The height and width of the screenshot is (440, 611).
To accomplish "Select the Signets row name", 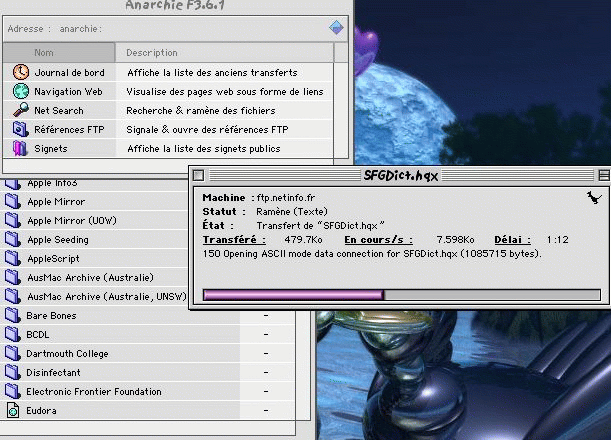I will click(51, 149).
